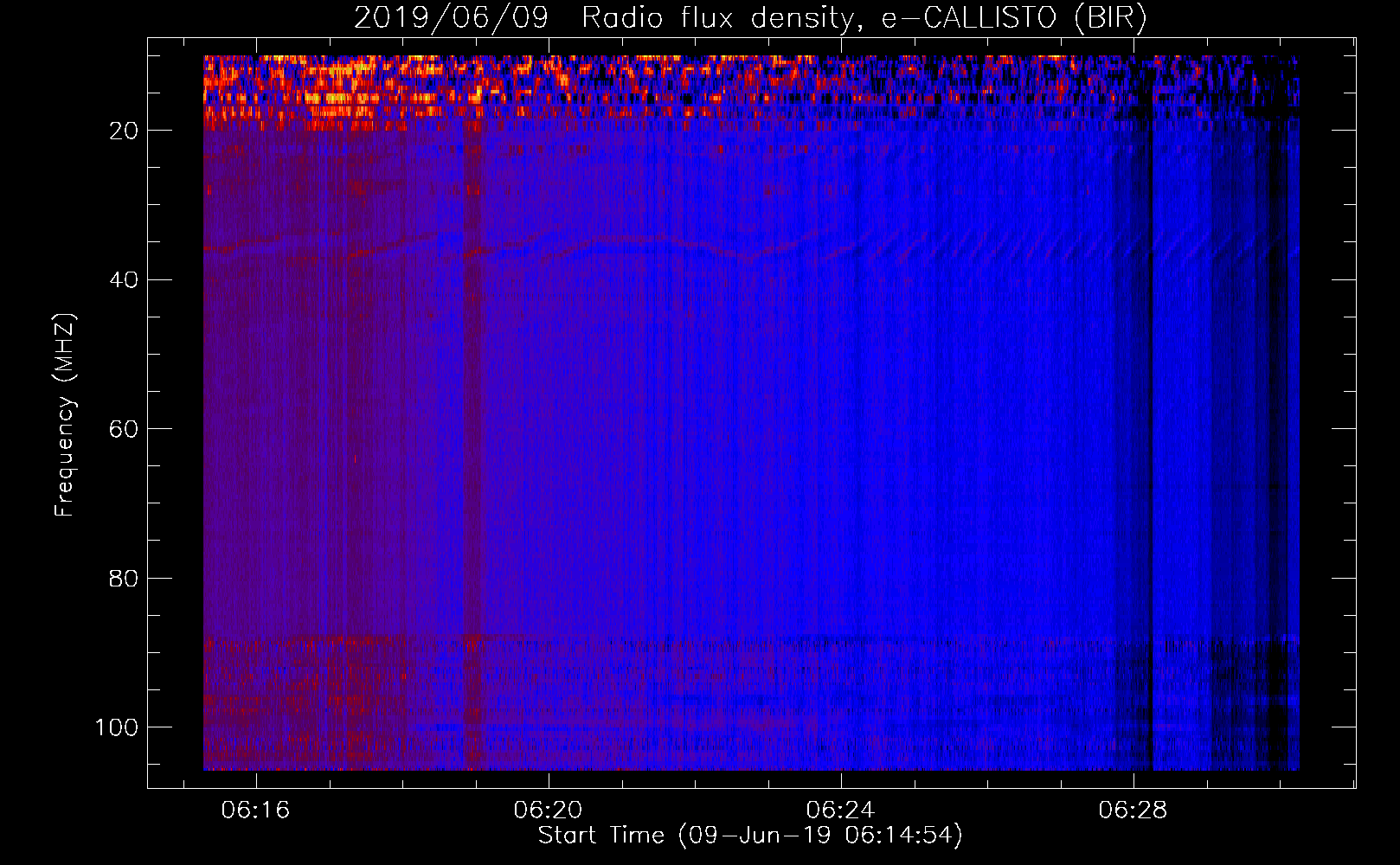Click the 100 MHz frequency tick label
Viewport: 1400px width, 865px height.
[x=117, y=727]
